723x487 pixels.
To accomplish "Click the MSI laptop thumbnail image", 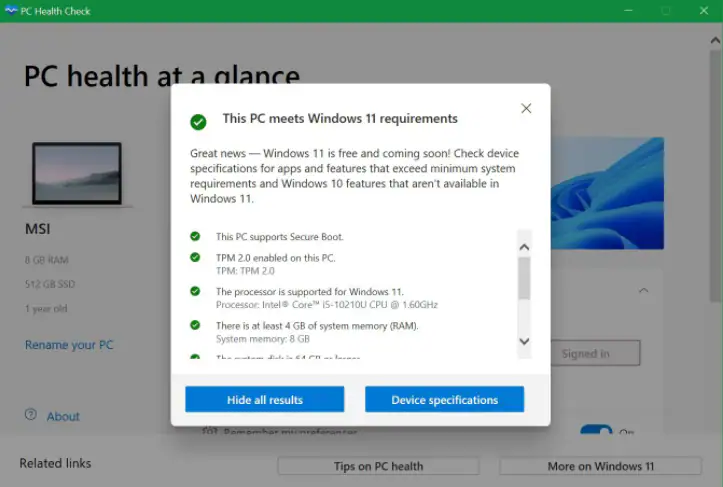I will 77,173.
